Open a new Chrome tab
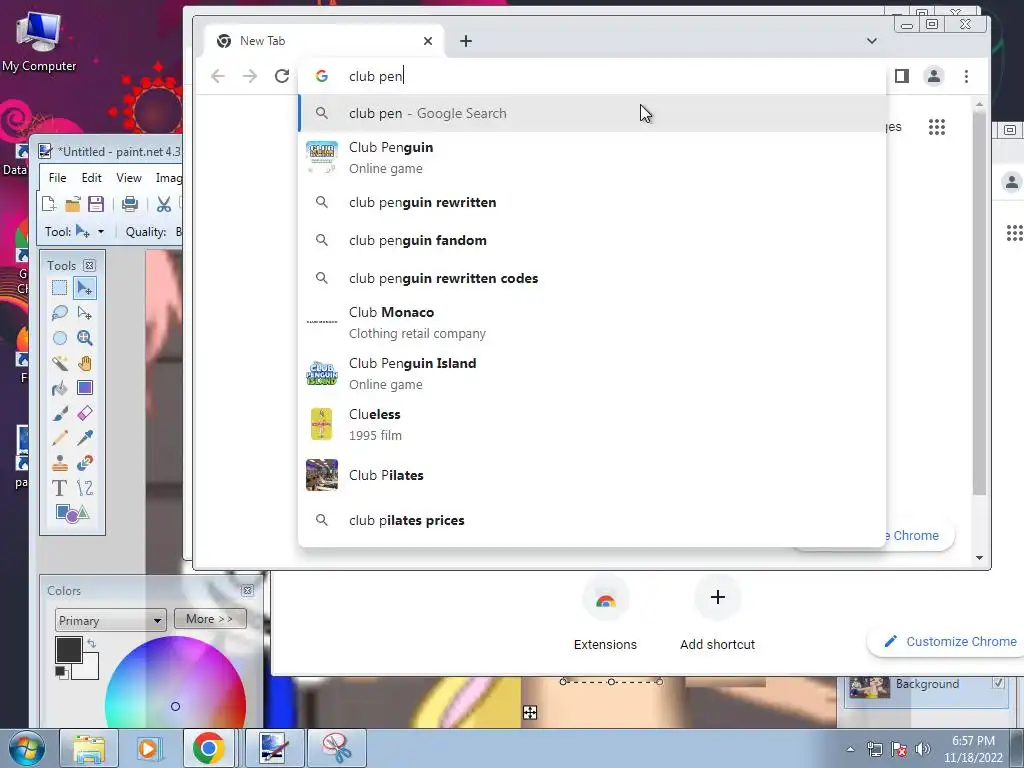The image size is (1024, 768). [466, 41]
